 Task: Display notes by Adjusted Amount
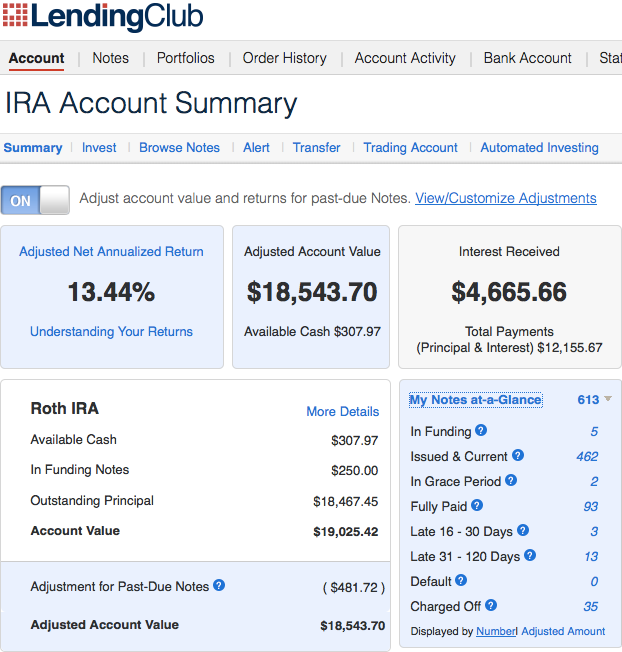point(563,631)
